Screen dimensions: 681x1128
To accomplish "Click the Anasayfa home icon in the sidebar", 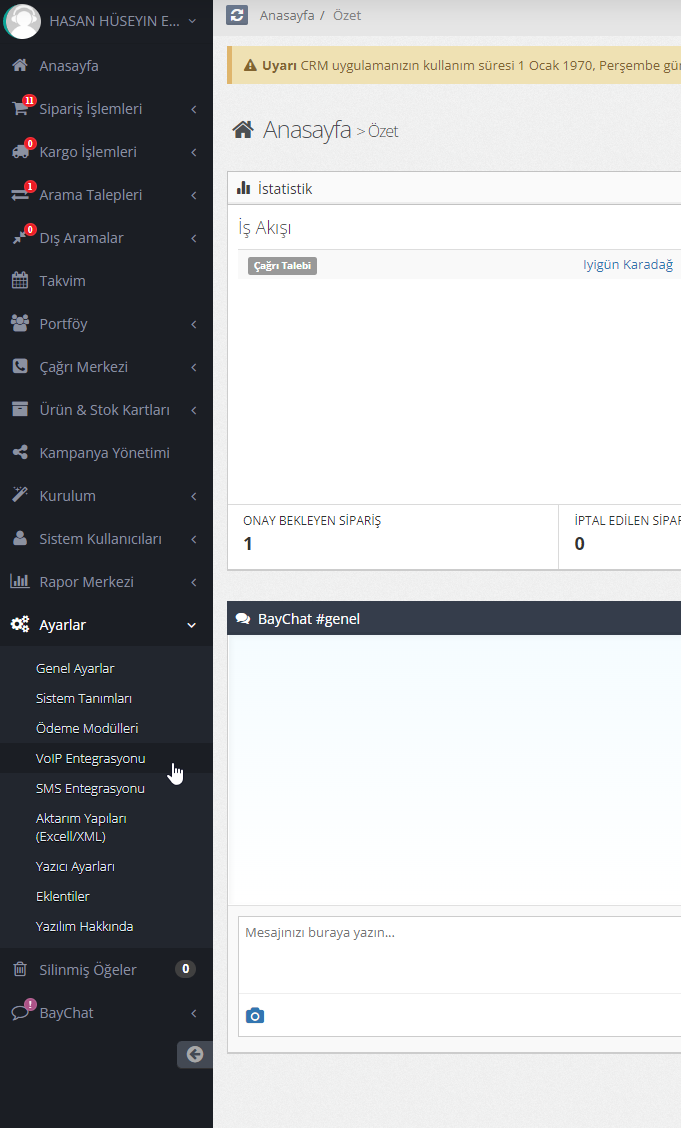I will coord(20,66).
